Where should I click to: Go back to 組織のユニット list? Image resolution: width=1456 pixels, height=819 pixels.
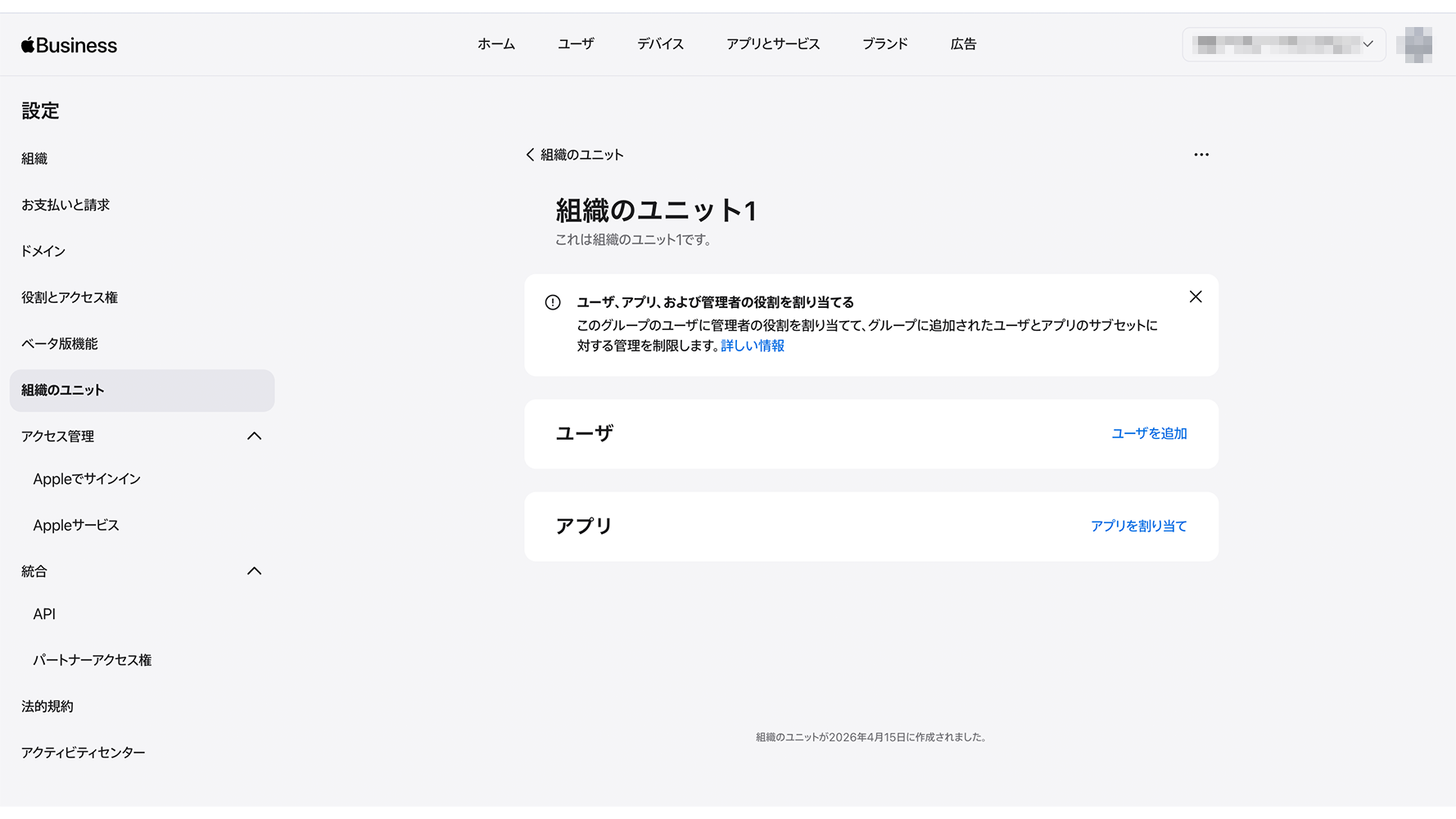(574, 155)
